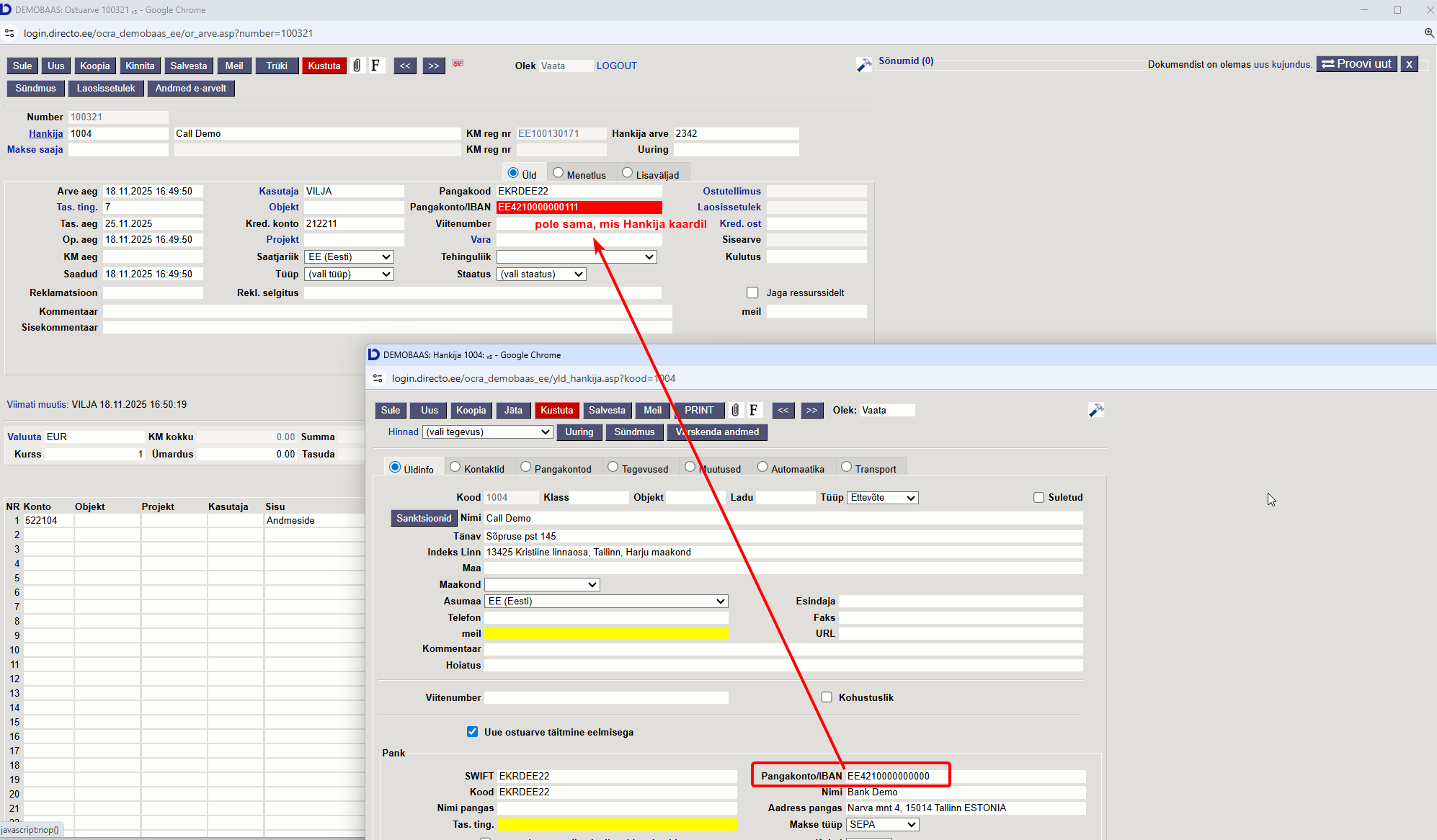Switch to the Kontaktid tab
The width and height of the screenshot is (1437, 840).
[x=455, y=468]
